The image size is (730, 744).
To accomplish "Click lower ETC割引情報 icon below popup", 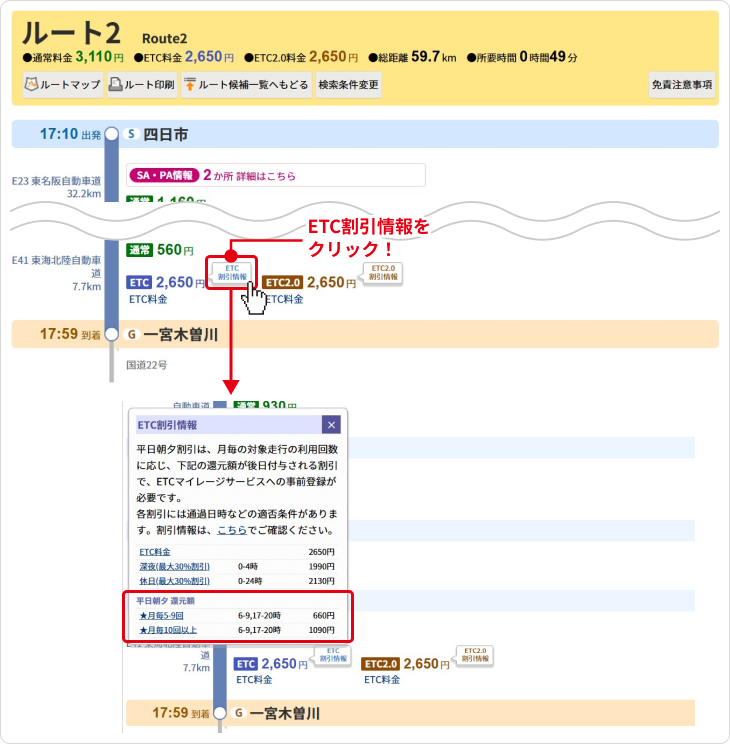I will 334,656.
